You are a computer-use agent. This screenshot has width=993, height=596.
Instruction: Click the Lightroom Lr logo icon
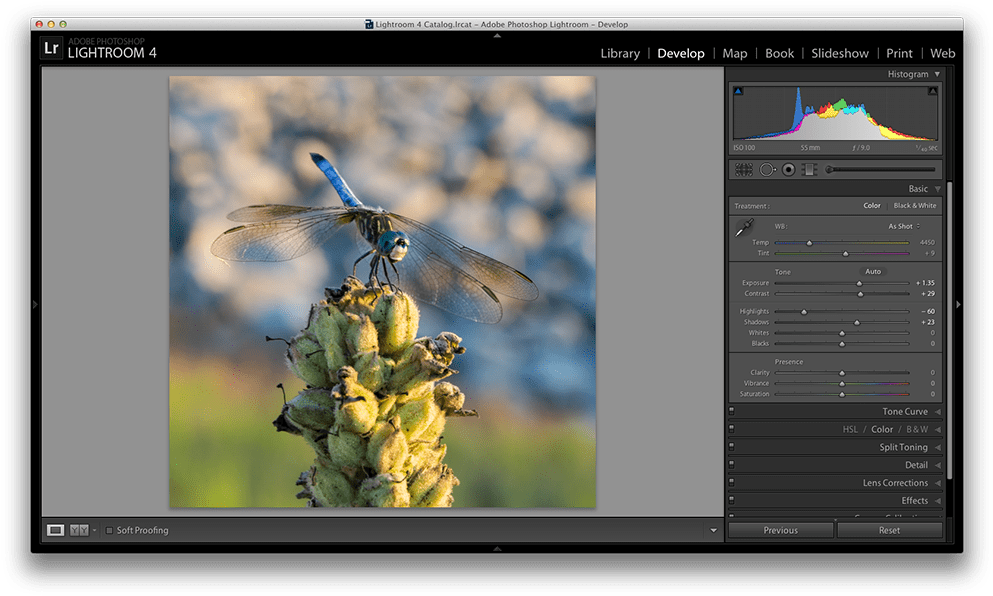(x=50, y=47)
